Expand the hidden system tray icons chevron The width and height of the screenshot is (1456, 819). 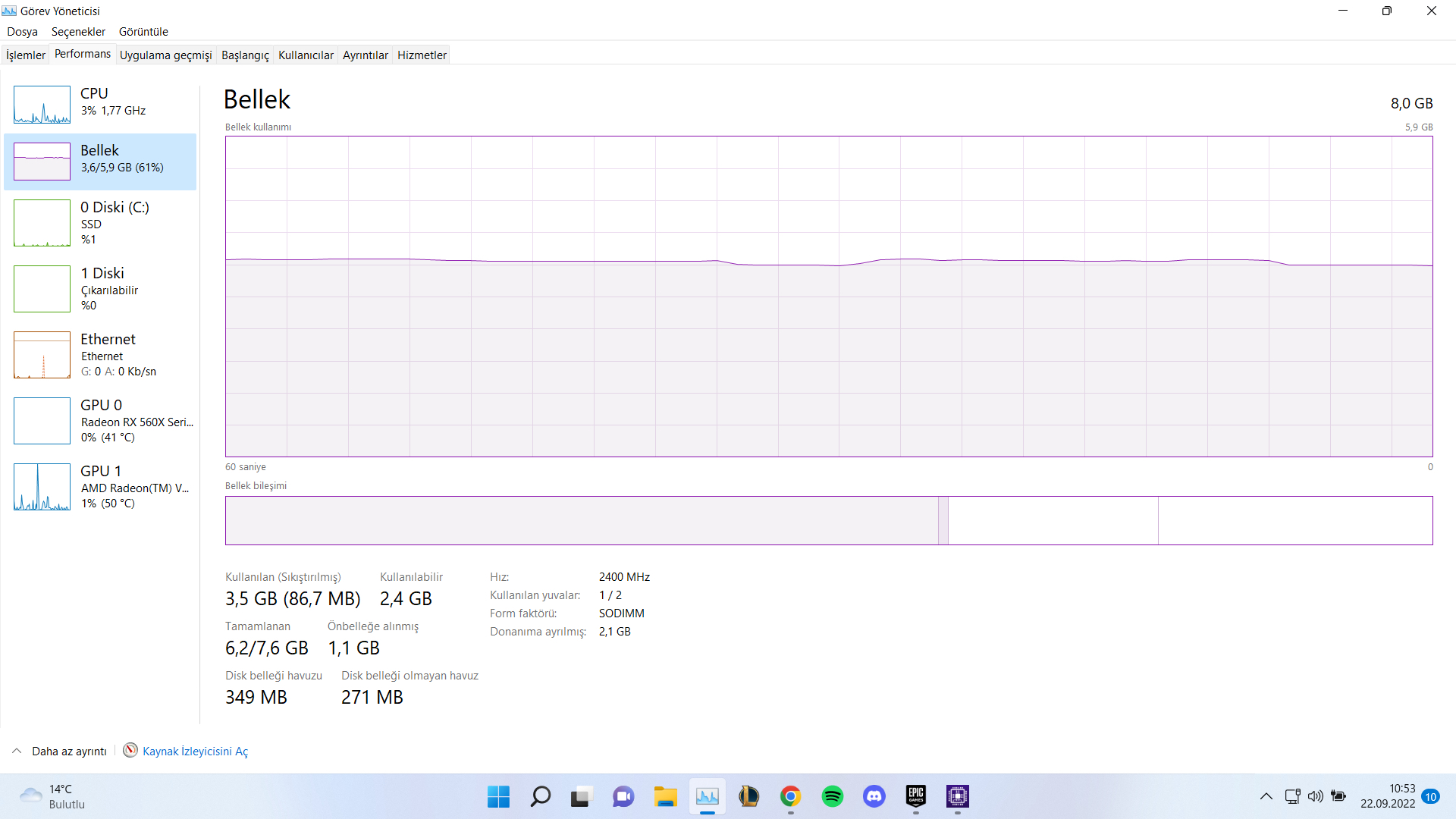click(x=1266, y=796)
